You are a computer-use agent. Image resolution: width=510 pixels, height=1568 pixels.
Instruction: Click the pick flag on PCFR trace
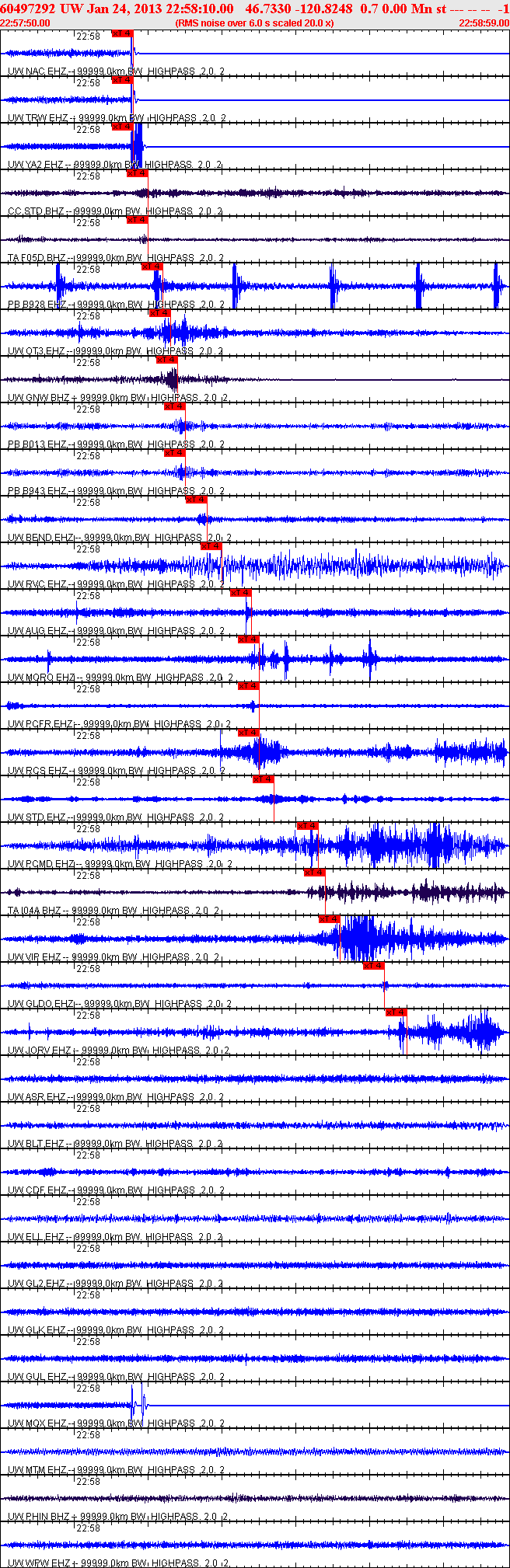pyautogui.click(x=248, y=686)
